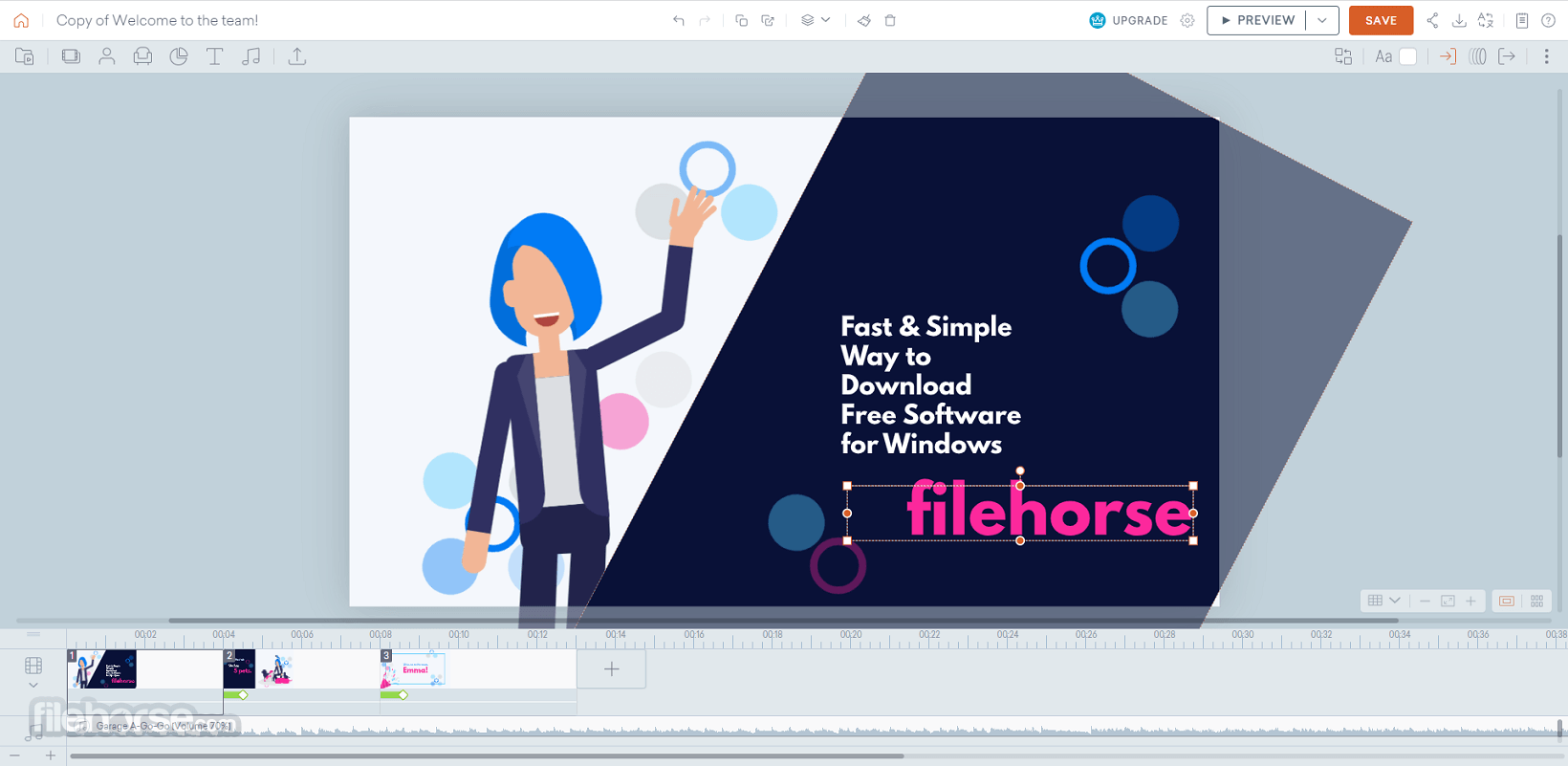Add a new scene with plus button
Viewport: 1568px width, 766px height.
pyautogui.click(x=612, y=669)
